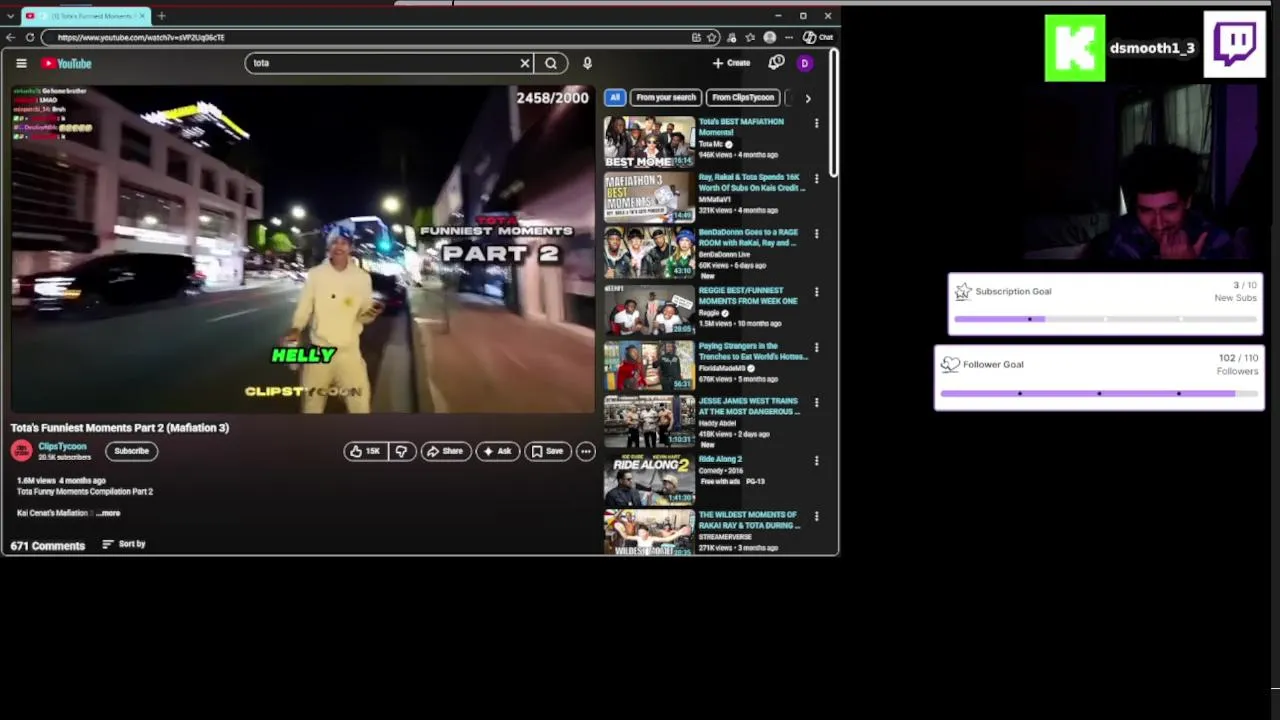Open options for Ray, Rakai & Tota video
The image size is (1280, 720).
pos(816,178)
